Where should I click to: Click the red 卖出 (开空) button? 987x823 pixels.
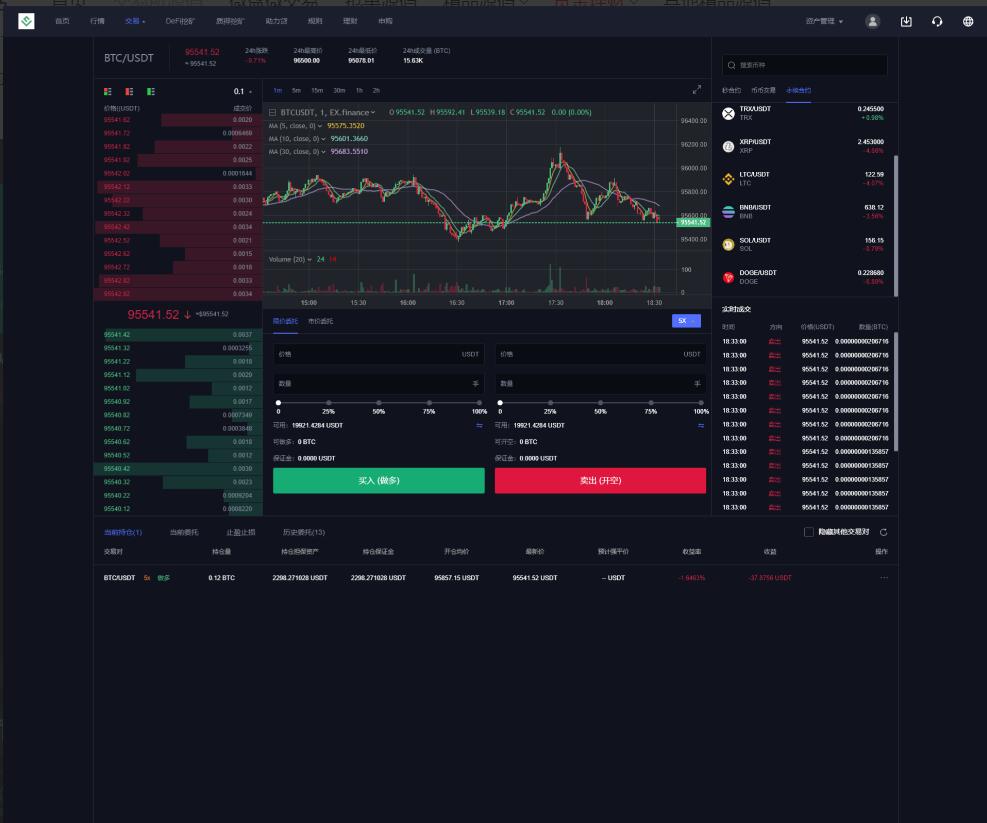[600, 480]
